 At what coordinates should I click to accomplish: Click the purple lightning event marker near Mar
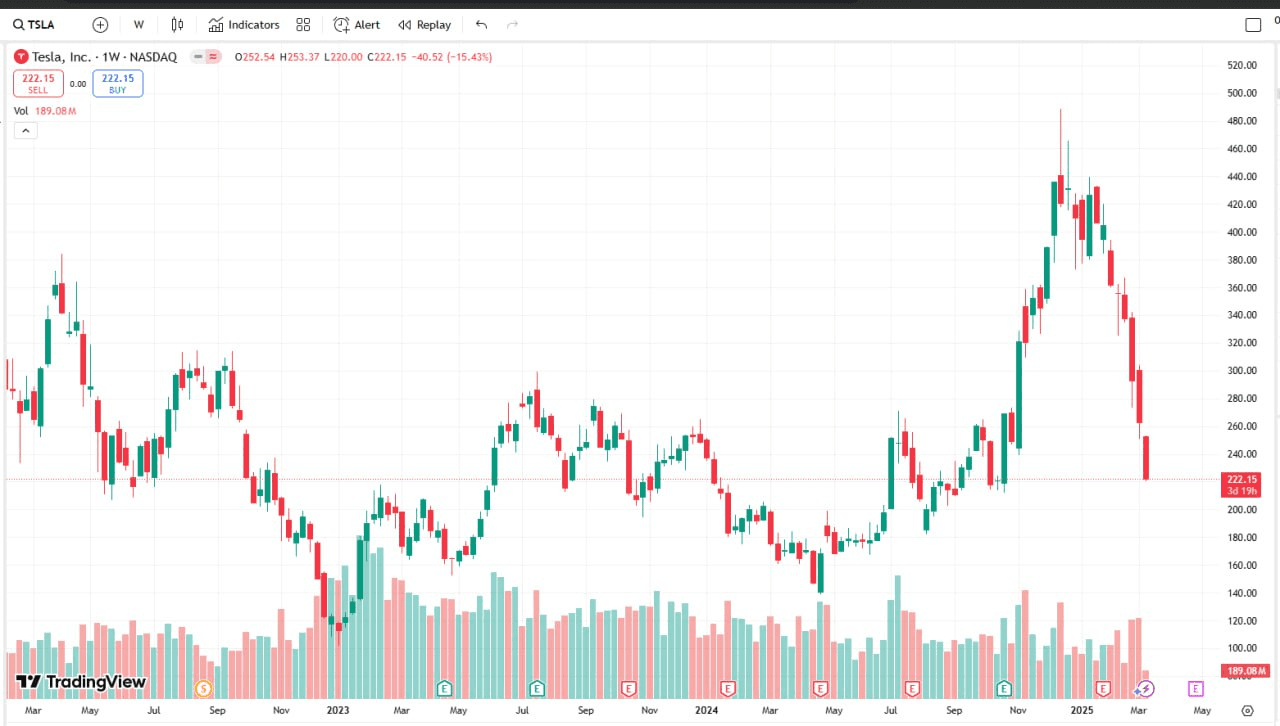(1147, 688)
